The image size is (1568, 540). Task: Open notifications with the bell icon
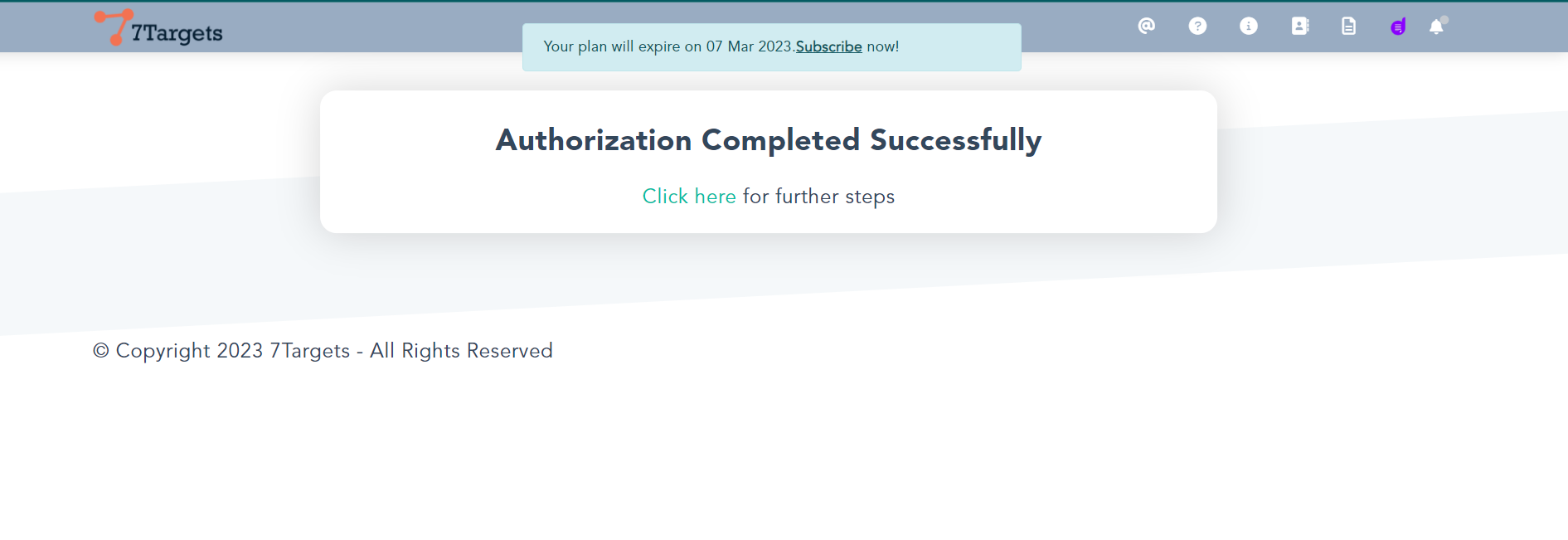coord(1435,27)
